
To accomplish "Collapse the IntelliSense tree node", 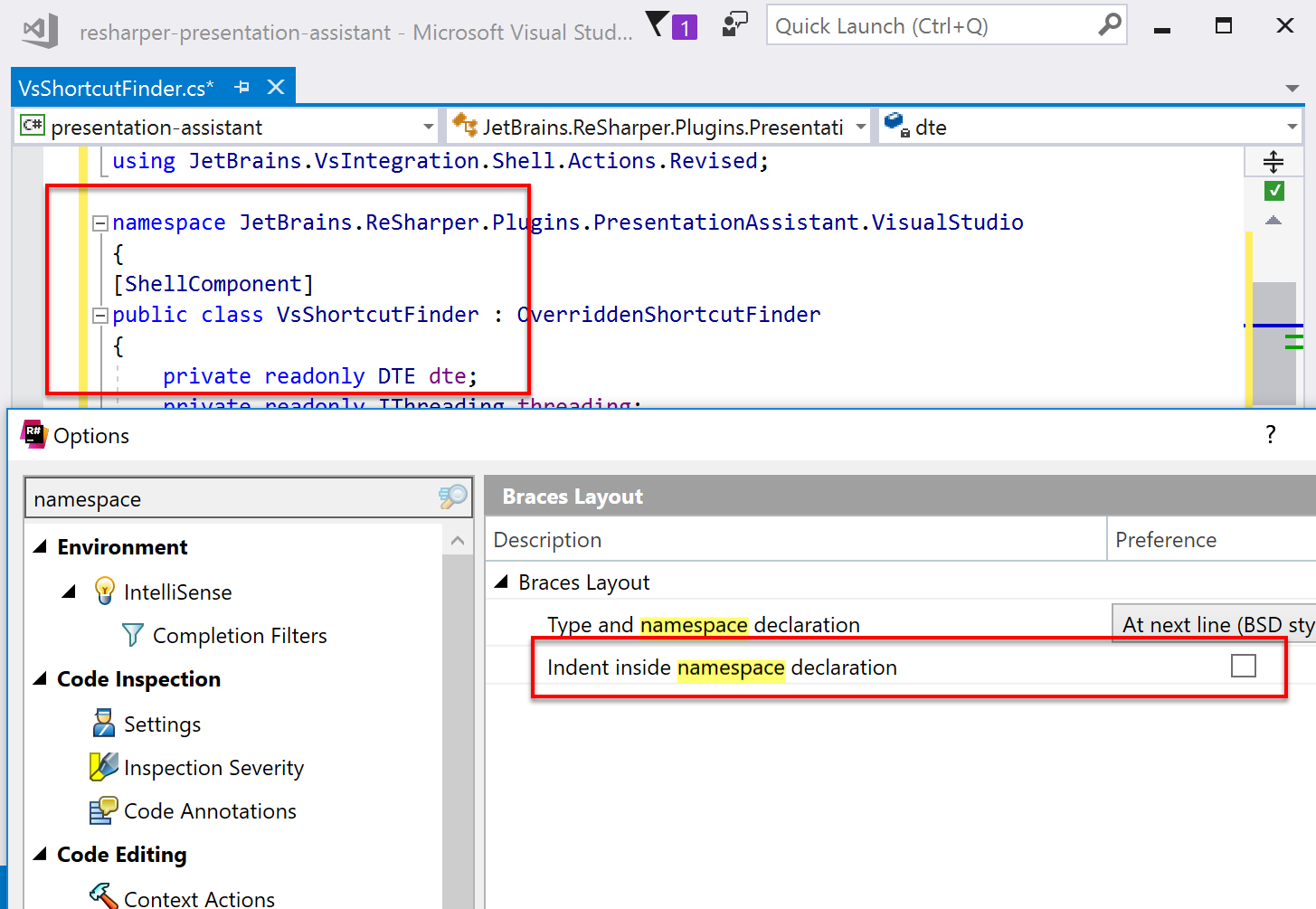I will point(69,592).
